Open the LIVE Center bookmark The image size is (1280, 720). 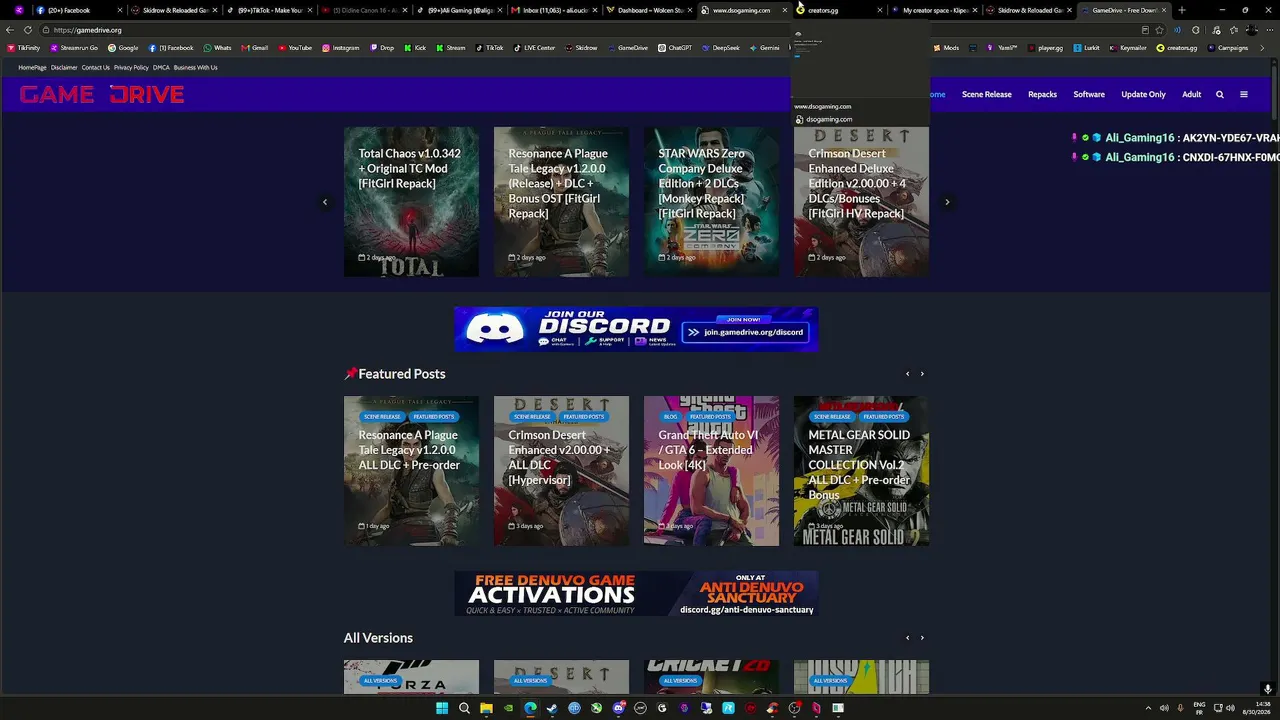coord(534,48)
